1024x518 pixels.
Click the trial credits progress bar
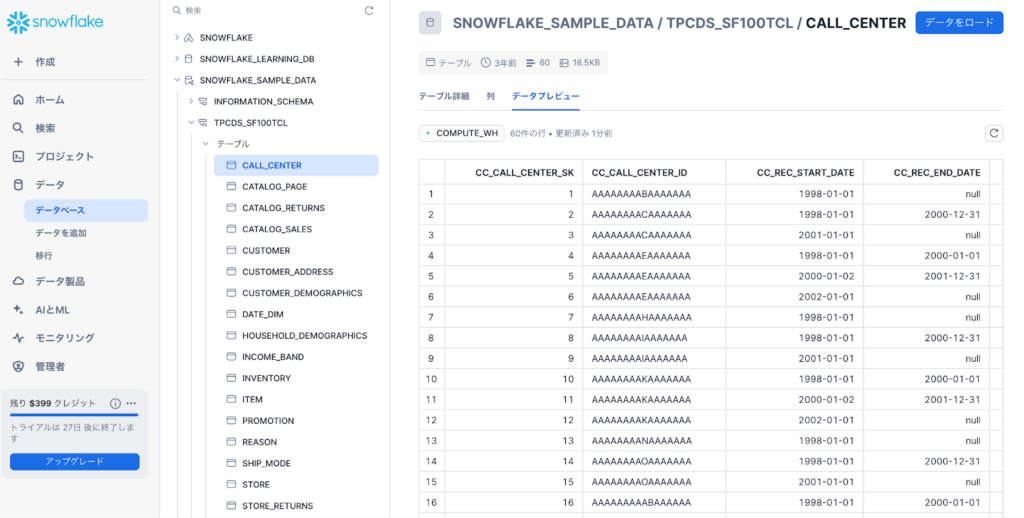coord(74,414)
